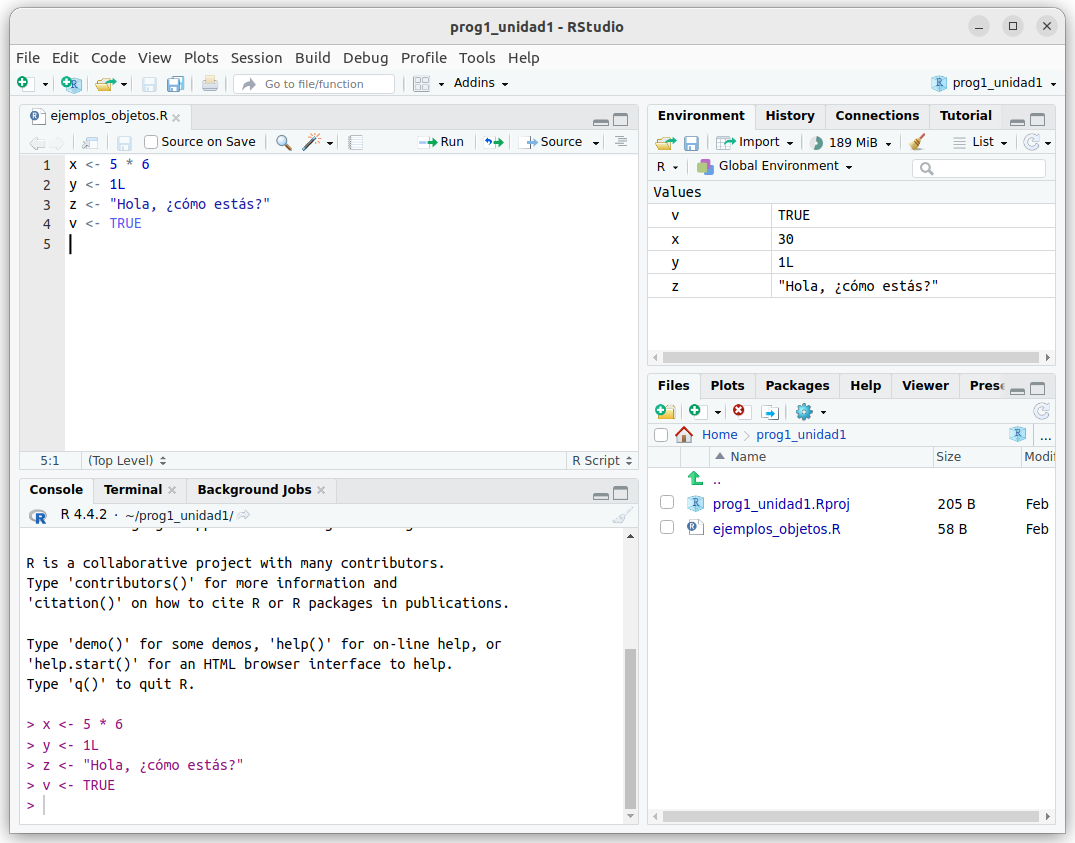This screenshot has width=1075, height=843.
Task: Open the Addins dropdown
Action: click(481, 83)
